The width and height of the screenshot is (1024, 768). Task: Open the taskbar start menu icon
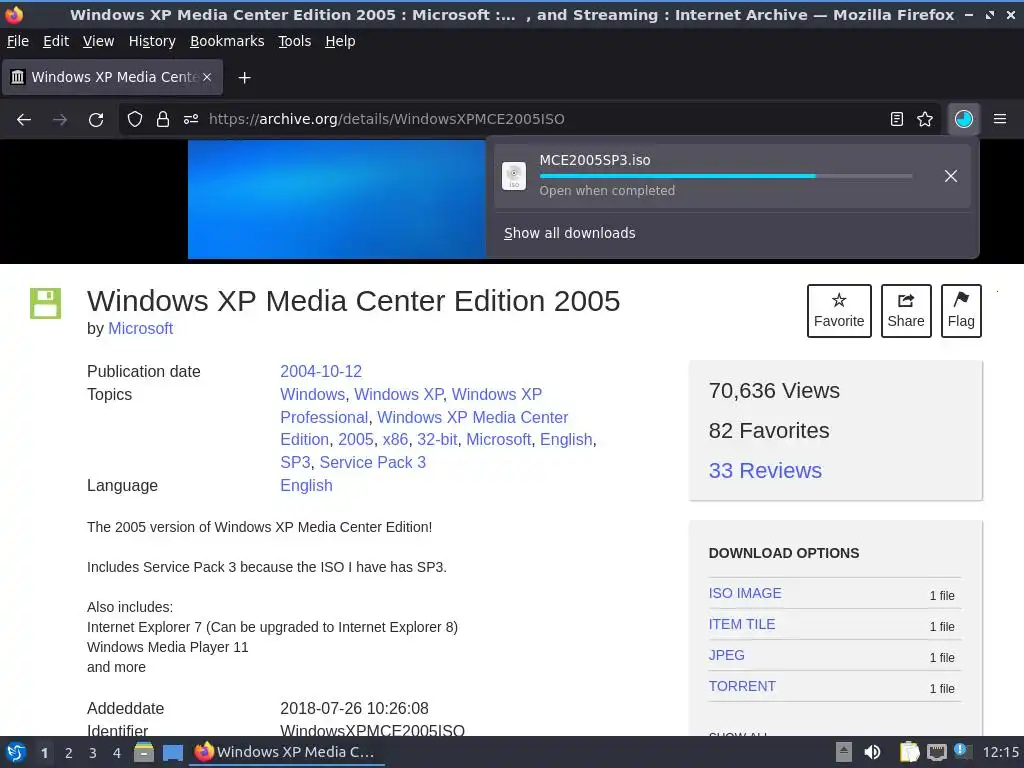(x=16, y=752)
